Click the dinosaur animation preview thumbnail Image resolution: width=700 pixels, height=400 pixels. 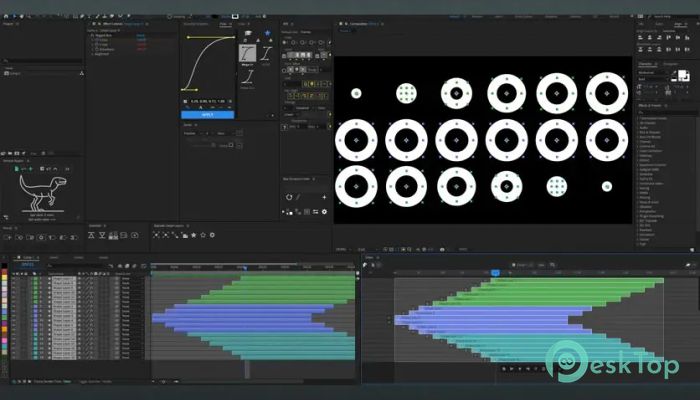click(x=42, y=193)
